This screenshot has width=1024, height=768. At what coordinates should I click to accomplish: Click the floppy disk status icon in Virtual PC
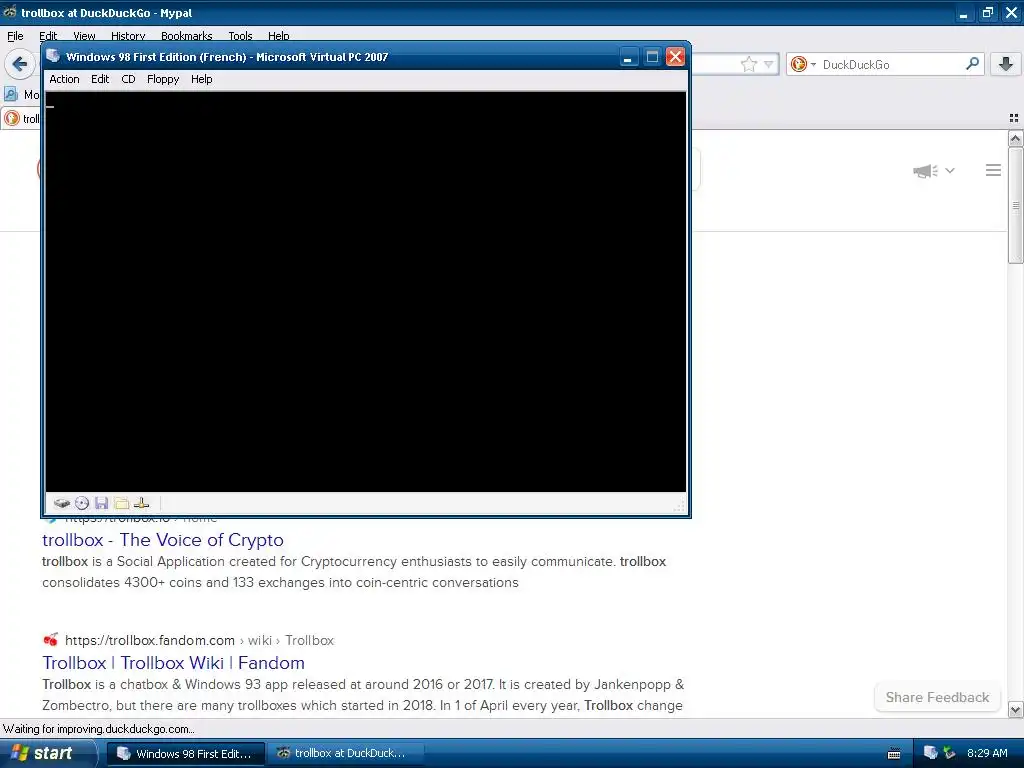pos(101,503)
